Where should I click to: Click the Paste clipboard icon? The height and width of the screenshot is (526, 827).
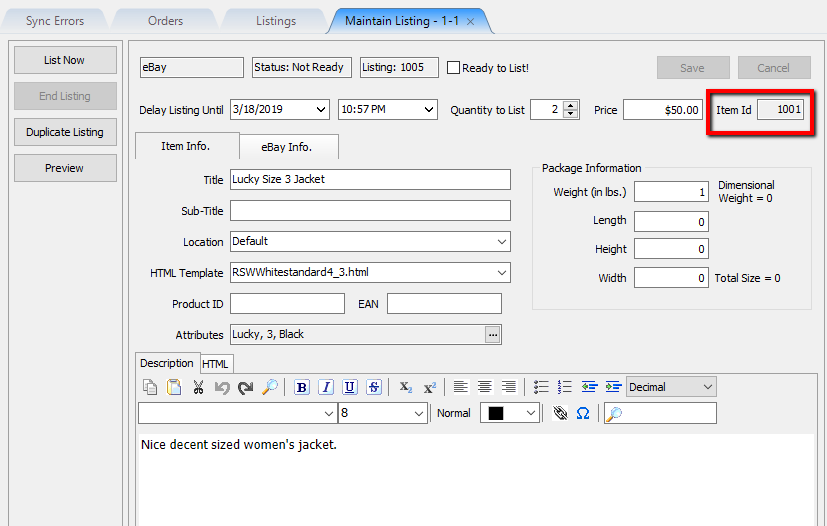[174, 387]
